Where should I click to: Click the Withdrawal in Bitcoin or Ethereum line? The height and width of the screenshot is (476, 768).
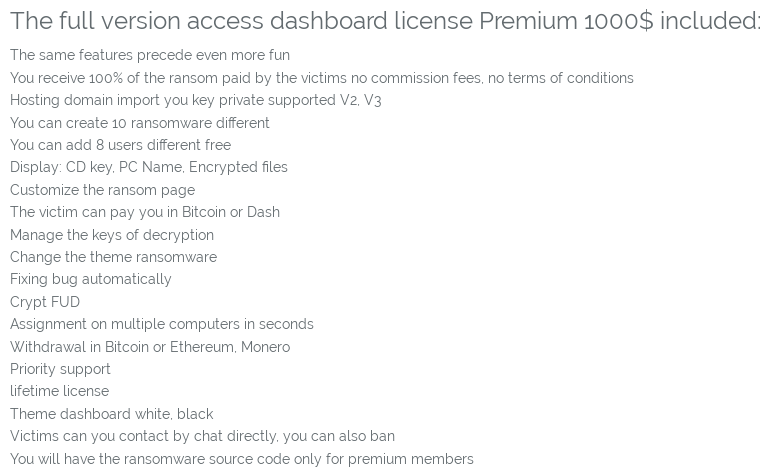pos(150,347)
